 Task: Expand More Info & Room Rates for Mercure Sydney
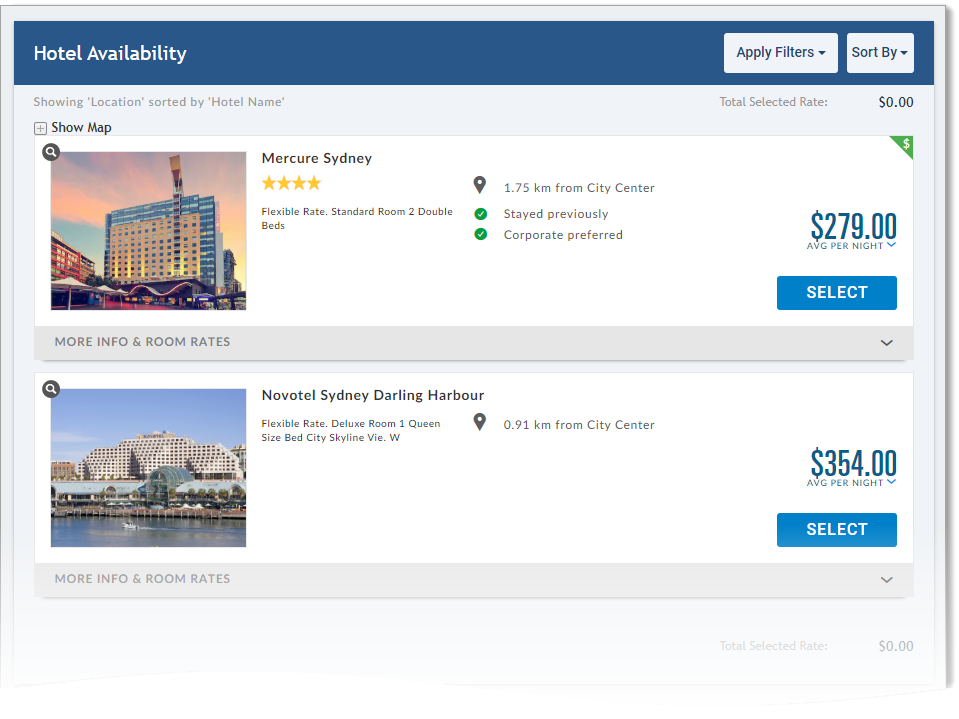(474, 341)
